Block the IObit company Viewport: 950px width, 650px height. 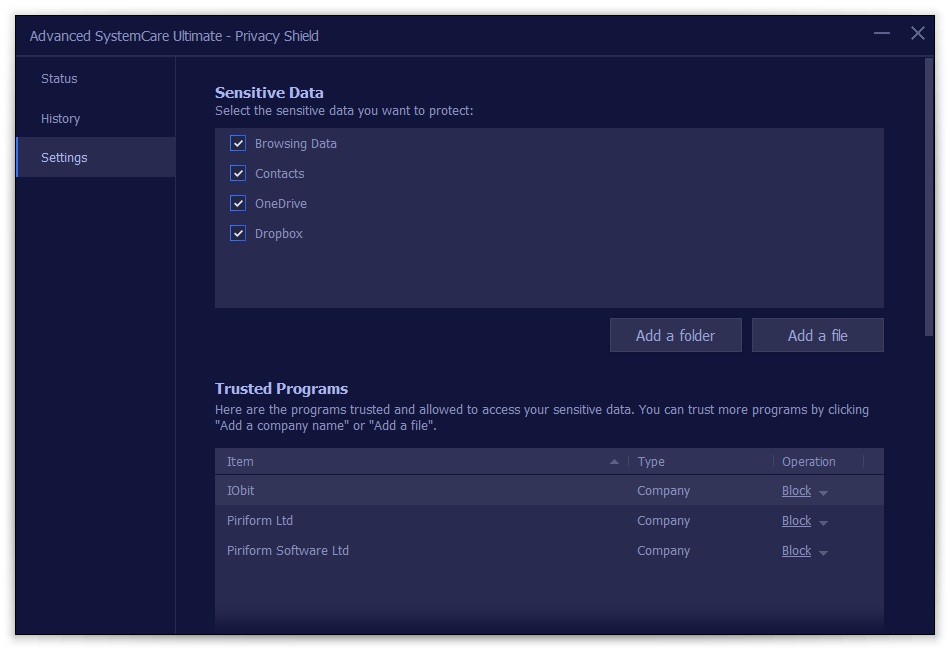[796, 491]
